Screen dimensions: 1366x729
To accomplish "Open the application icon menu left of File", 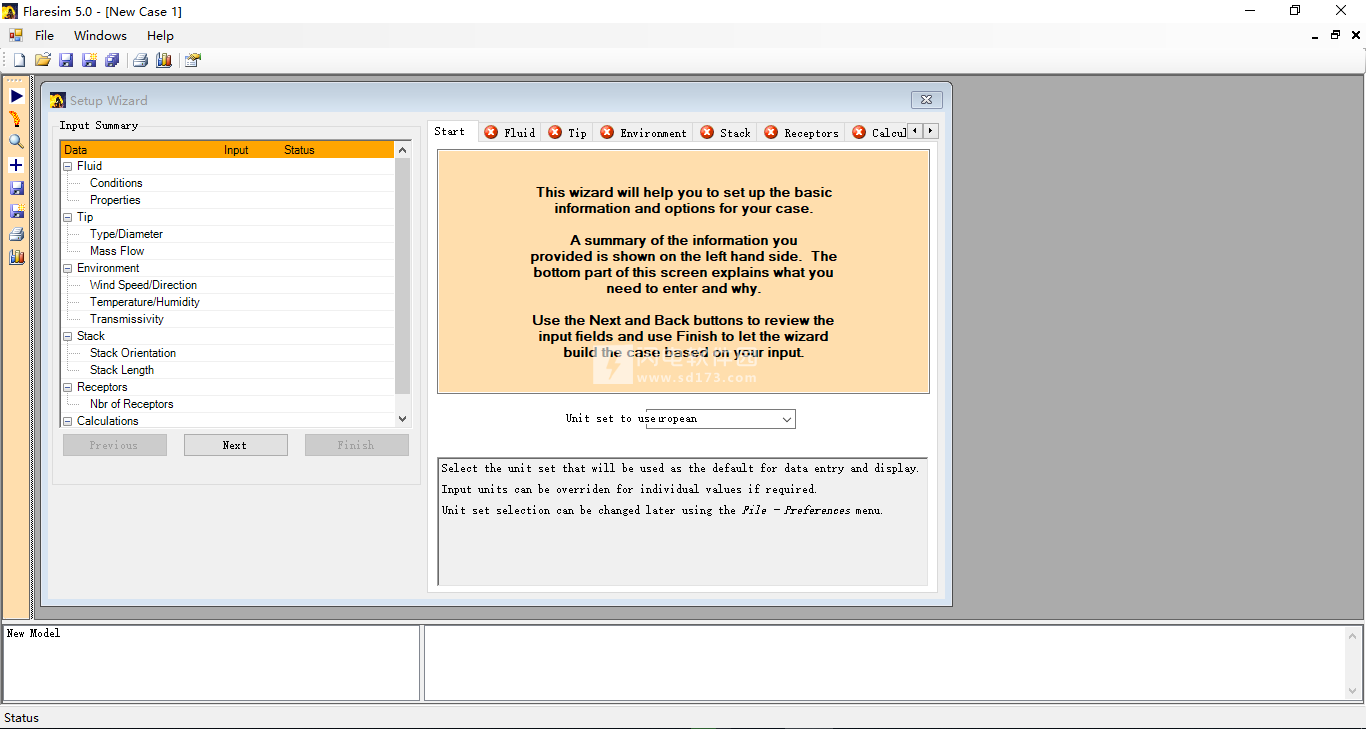I will pos(16,35).
